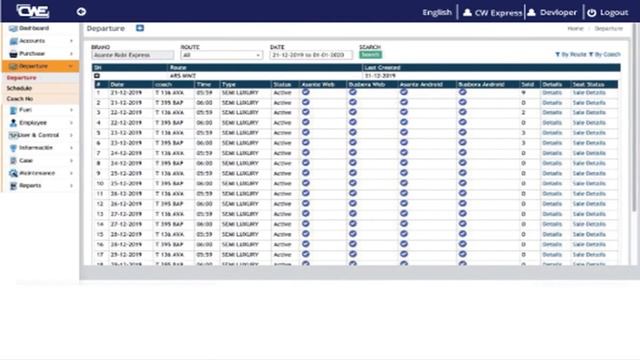Toggle row 17 Busbora Web status circle
Screen dimensions: 640x360
pyautogui.click(x=353, y=254)
